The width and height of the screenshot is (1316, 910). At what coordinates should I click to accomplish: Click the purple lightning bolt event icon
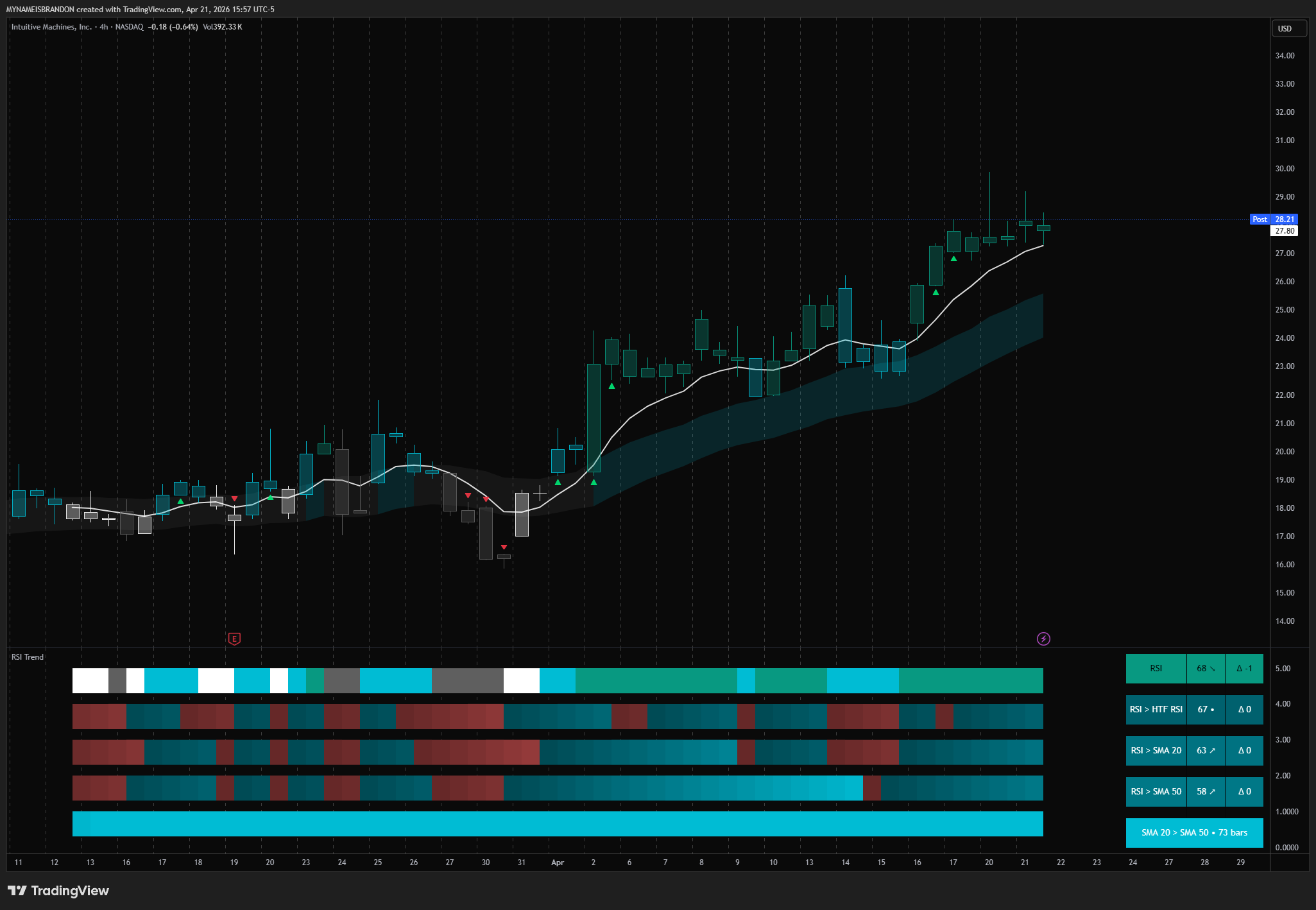(1043, 639)
